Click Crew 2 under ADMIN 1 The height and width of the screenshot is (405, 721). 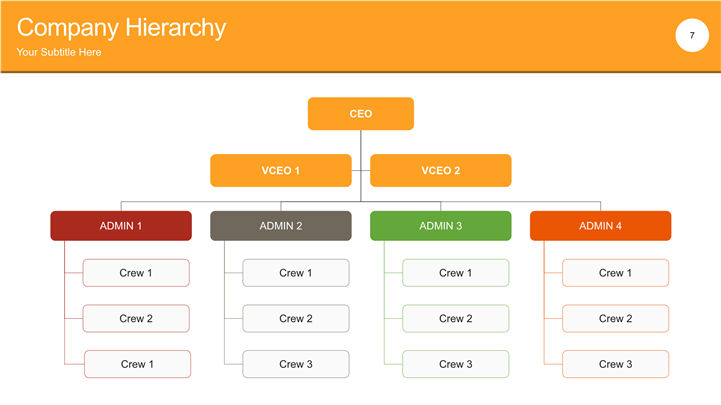click(136, 319)
